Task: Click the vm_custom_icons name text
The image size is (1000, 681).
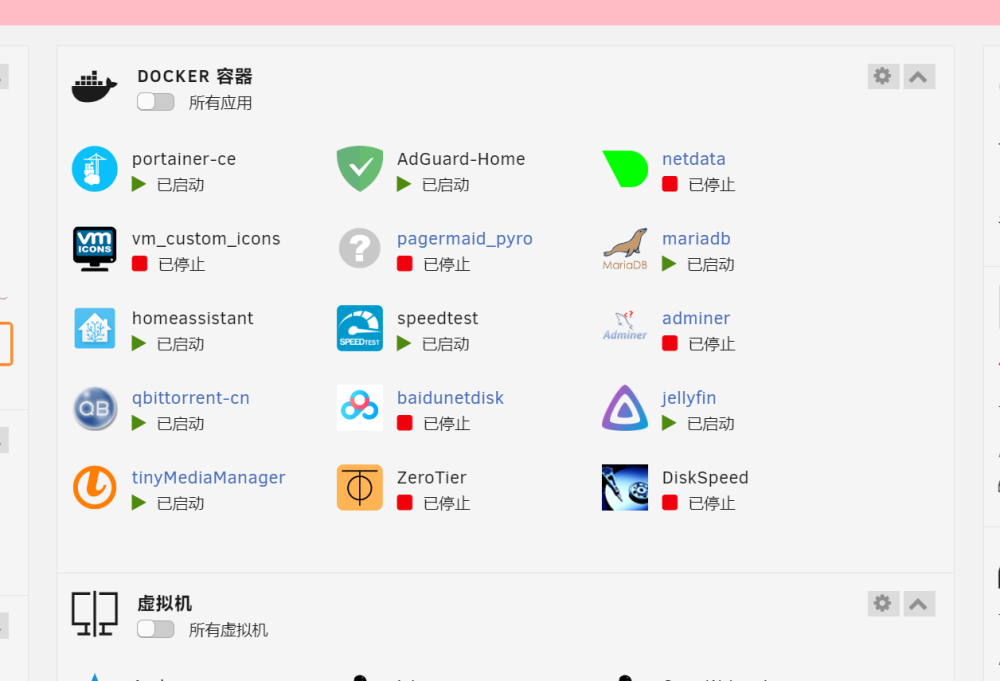Action: point(206,238)
